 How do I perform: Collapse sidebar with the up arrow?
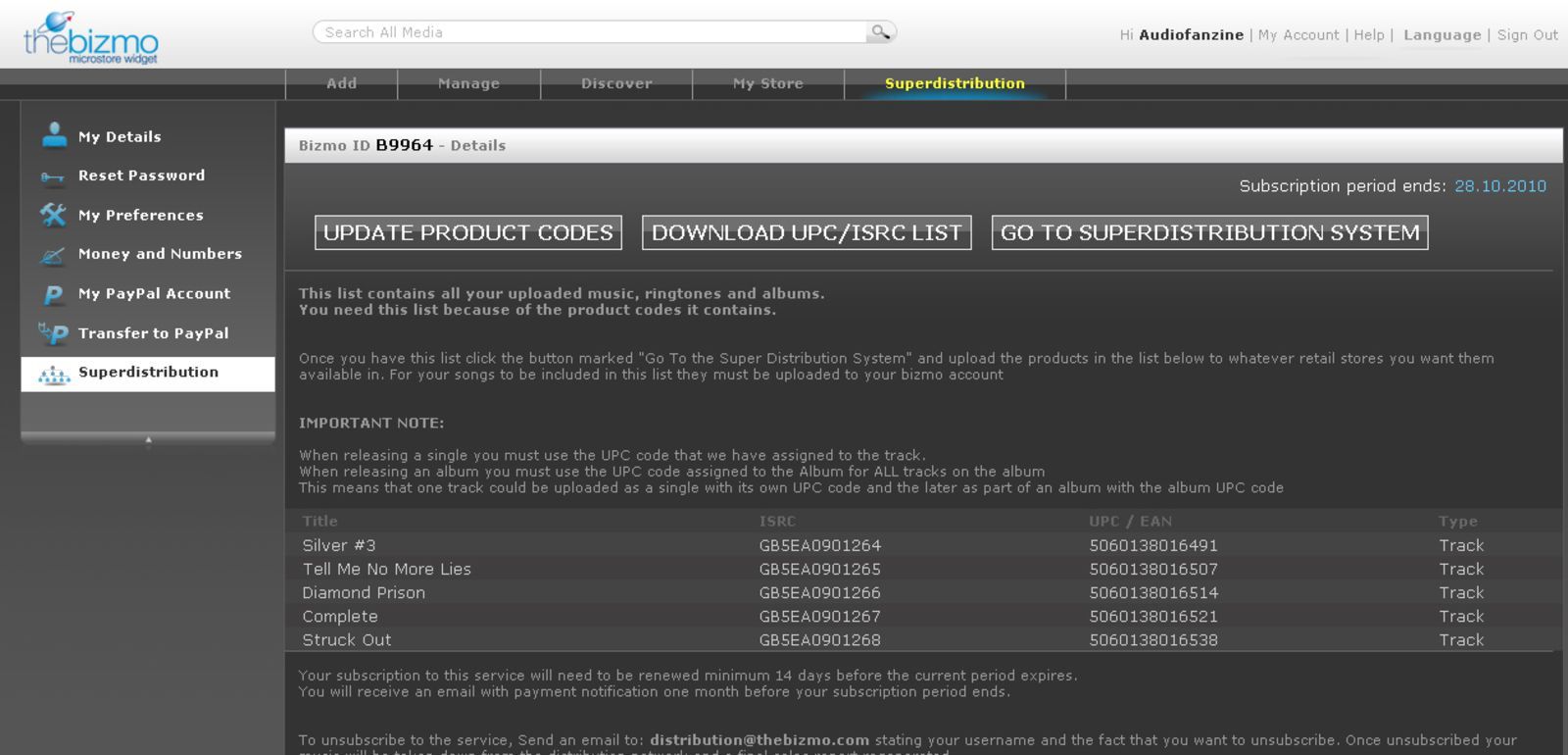[148, 439]
